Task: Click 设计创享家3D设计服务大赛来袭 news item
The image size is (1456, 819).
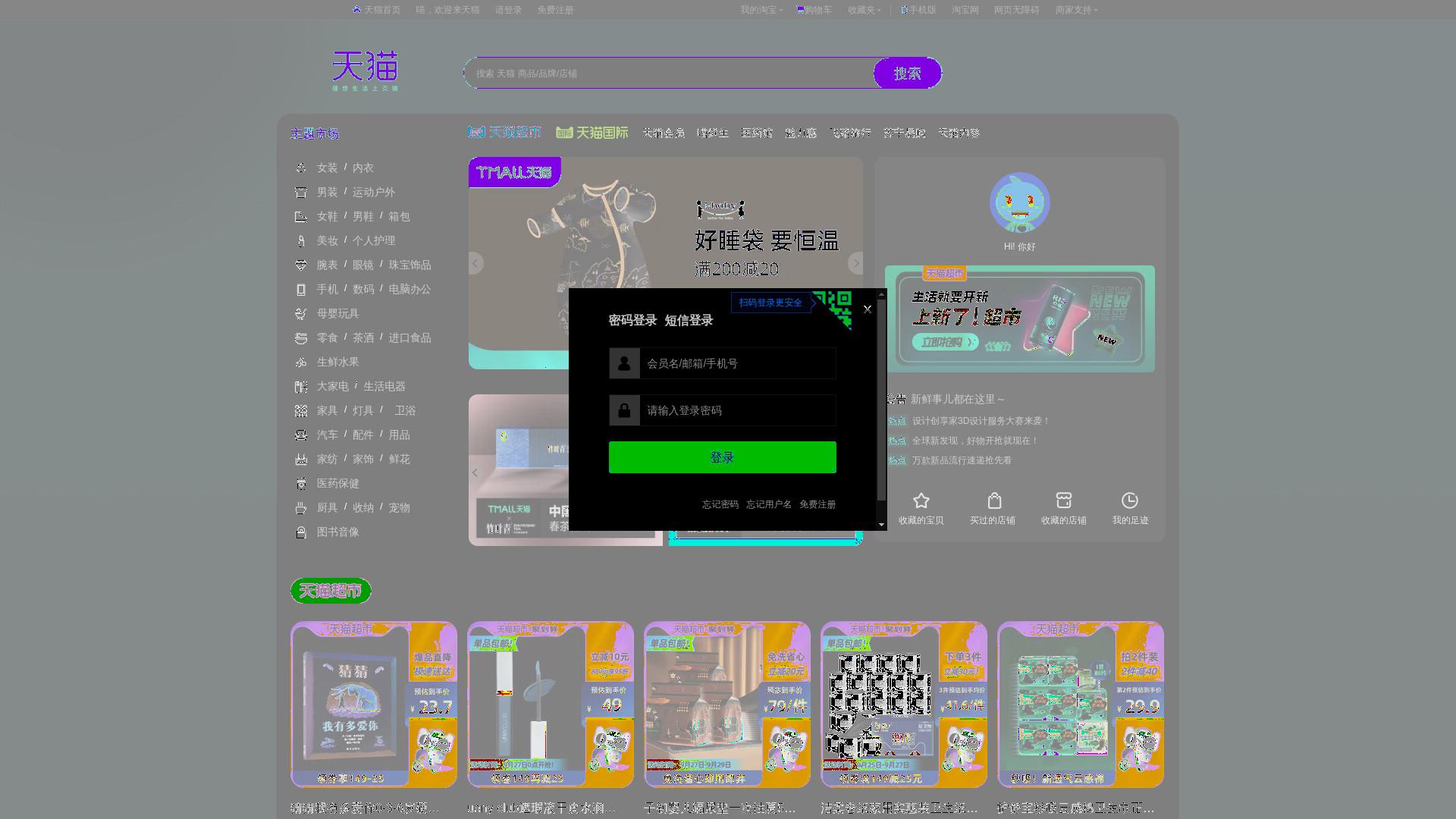Action: 981,421
